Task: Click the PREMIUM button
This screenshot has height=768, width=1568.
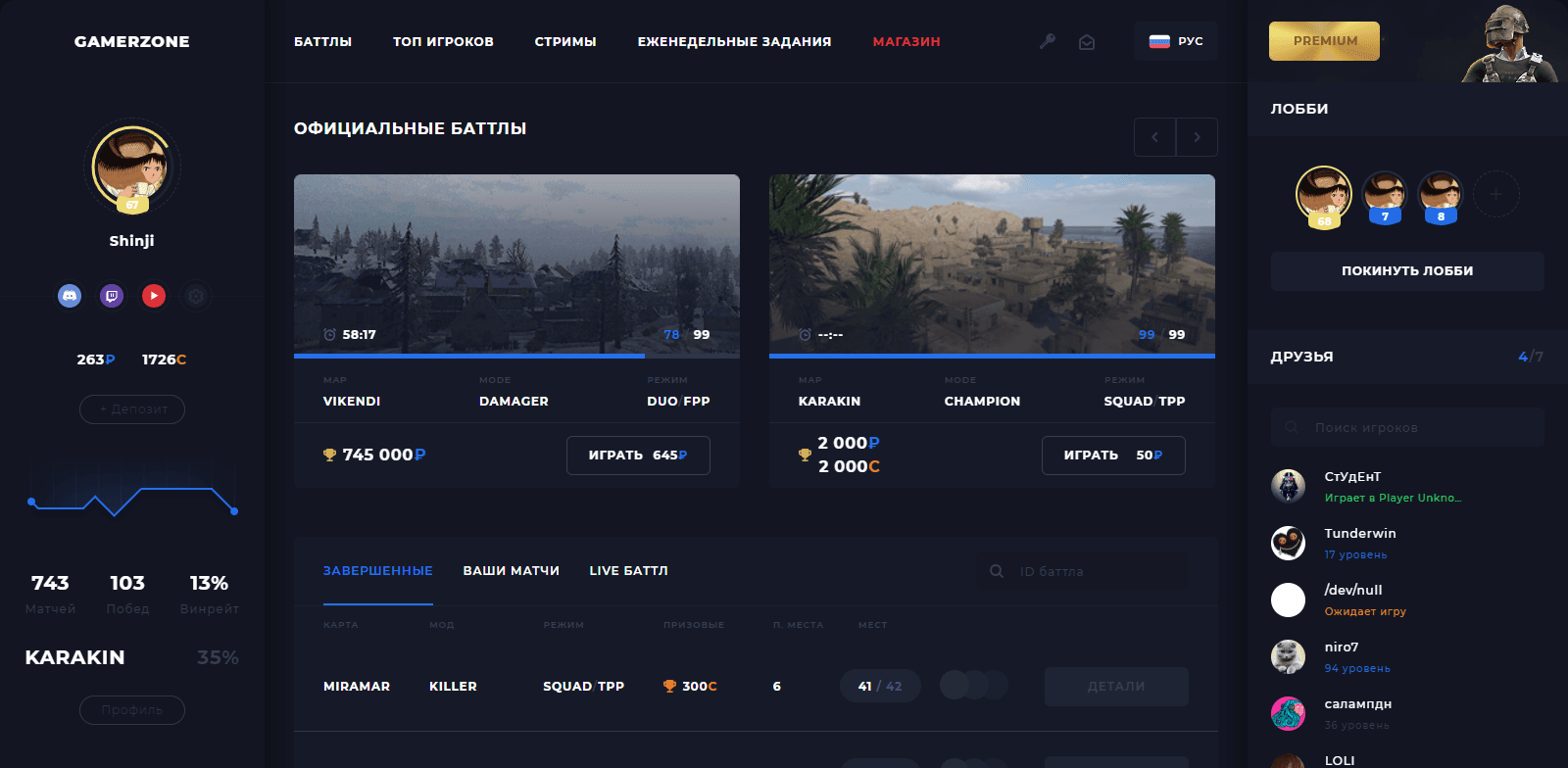Action: [x=1324, y=41]
